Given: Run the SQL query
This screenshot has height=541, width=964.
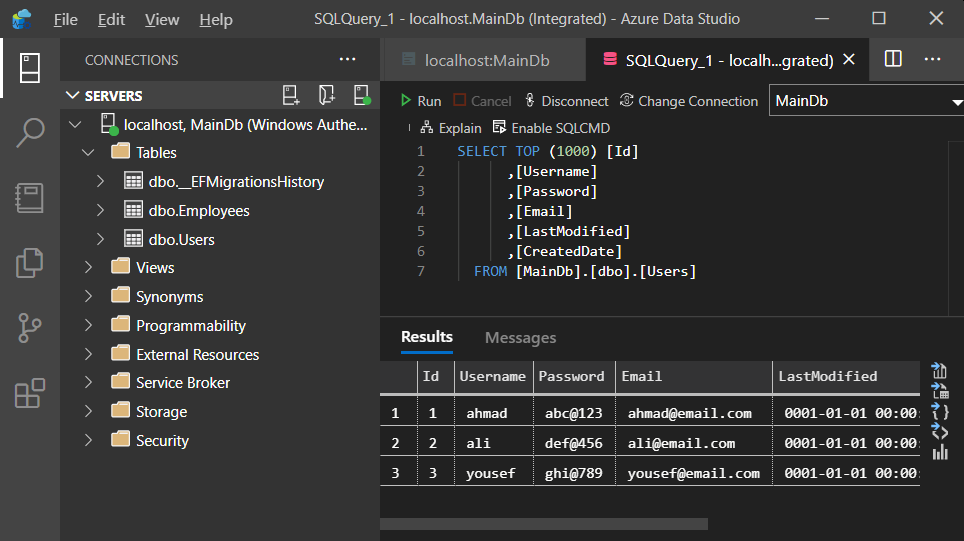Looking at the screenshot, I should pos(421,101).
